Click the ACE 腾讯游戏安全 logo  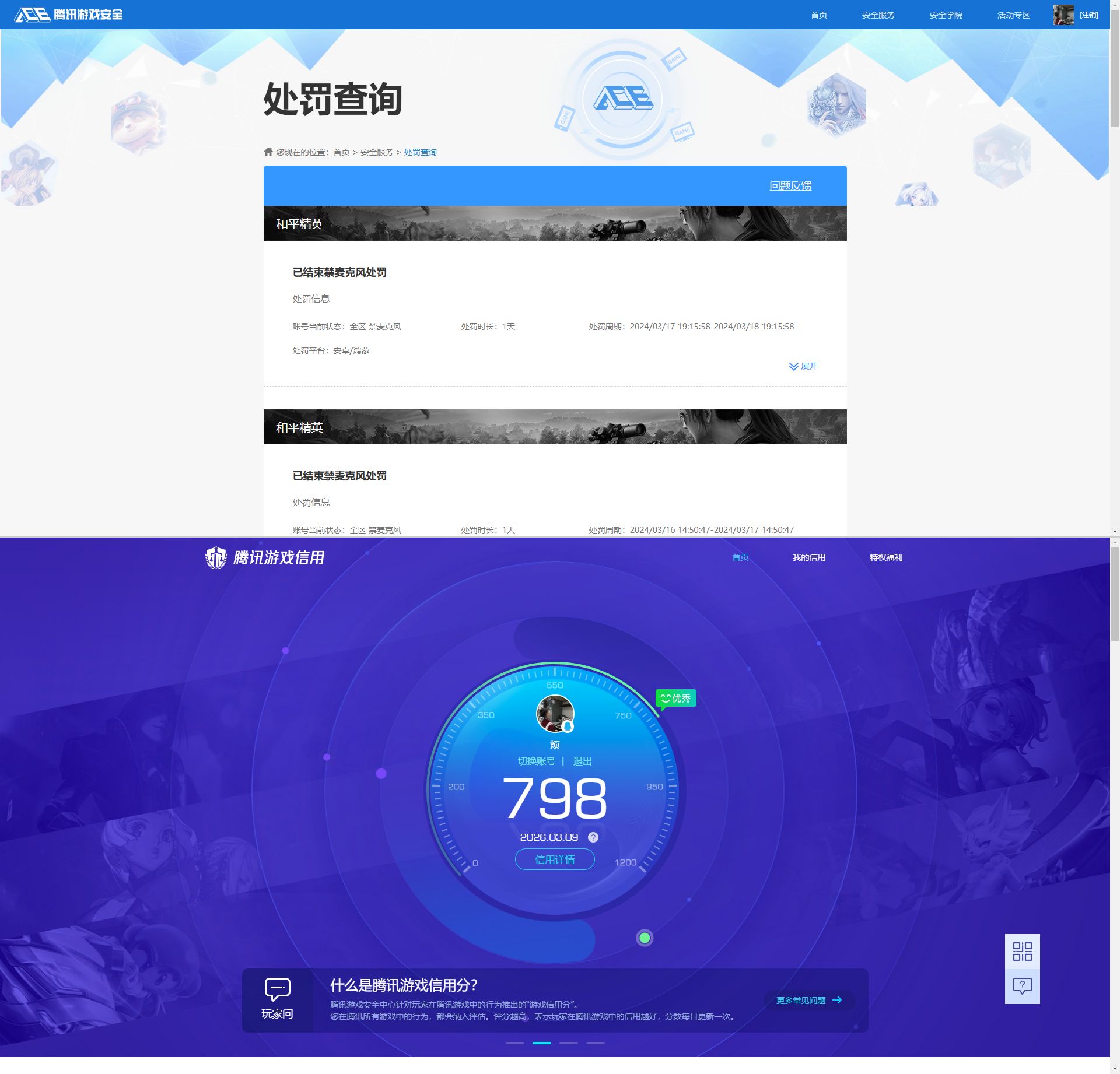67,15
